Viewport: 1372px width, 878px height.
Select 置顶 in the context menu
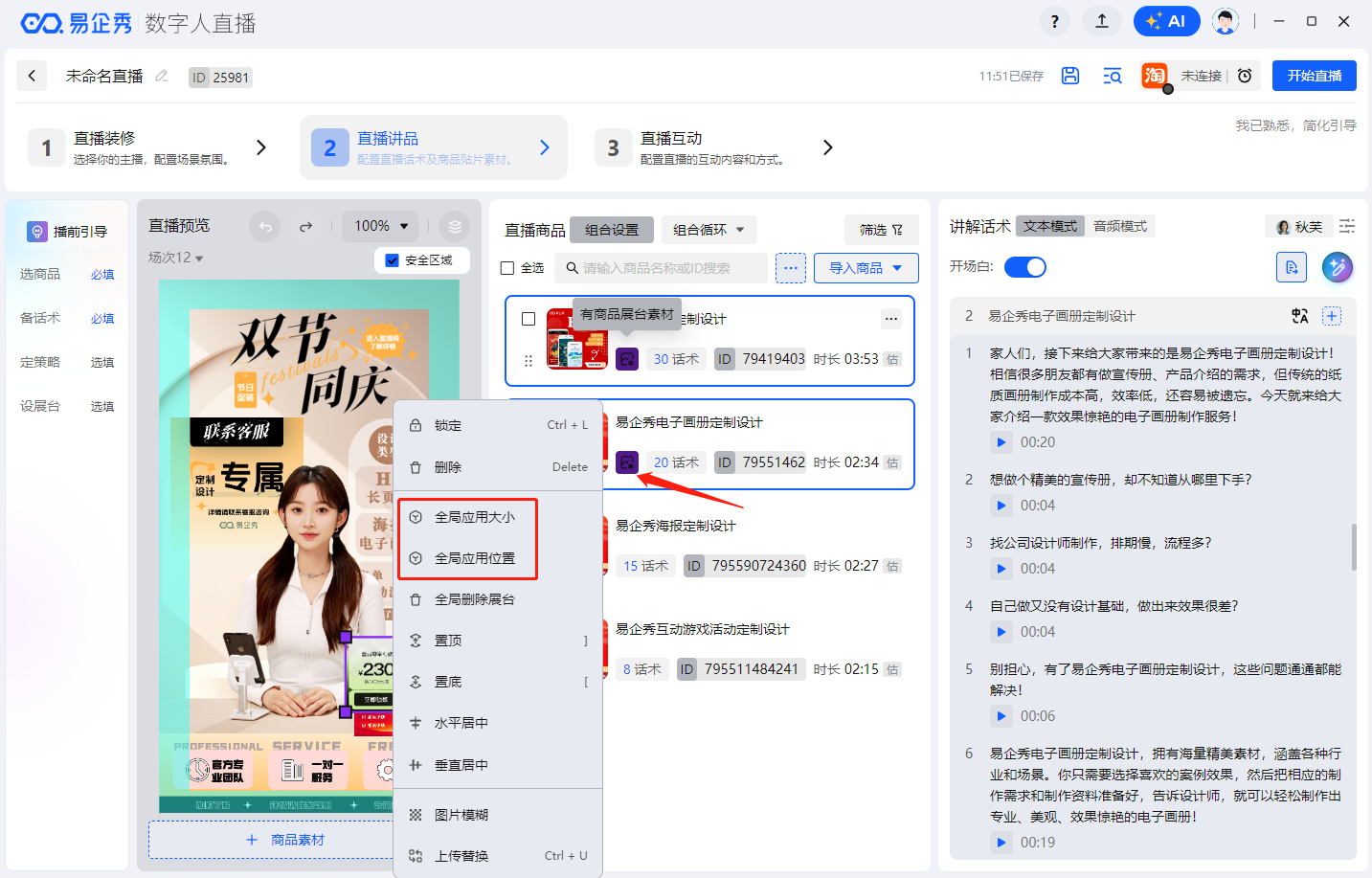[498, 641]
